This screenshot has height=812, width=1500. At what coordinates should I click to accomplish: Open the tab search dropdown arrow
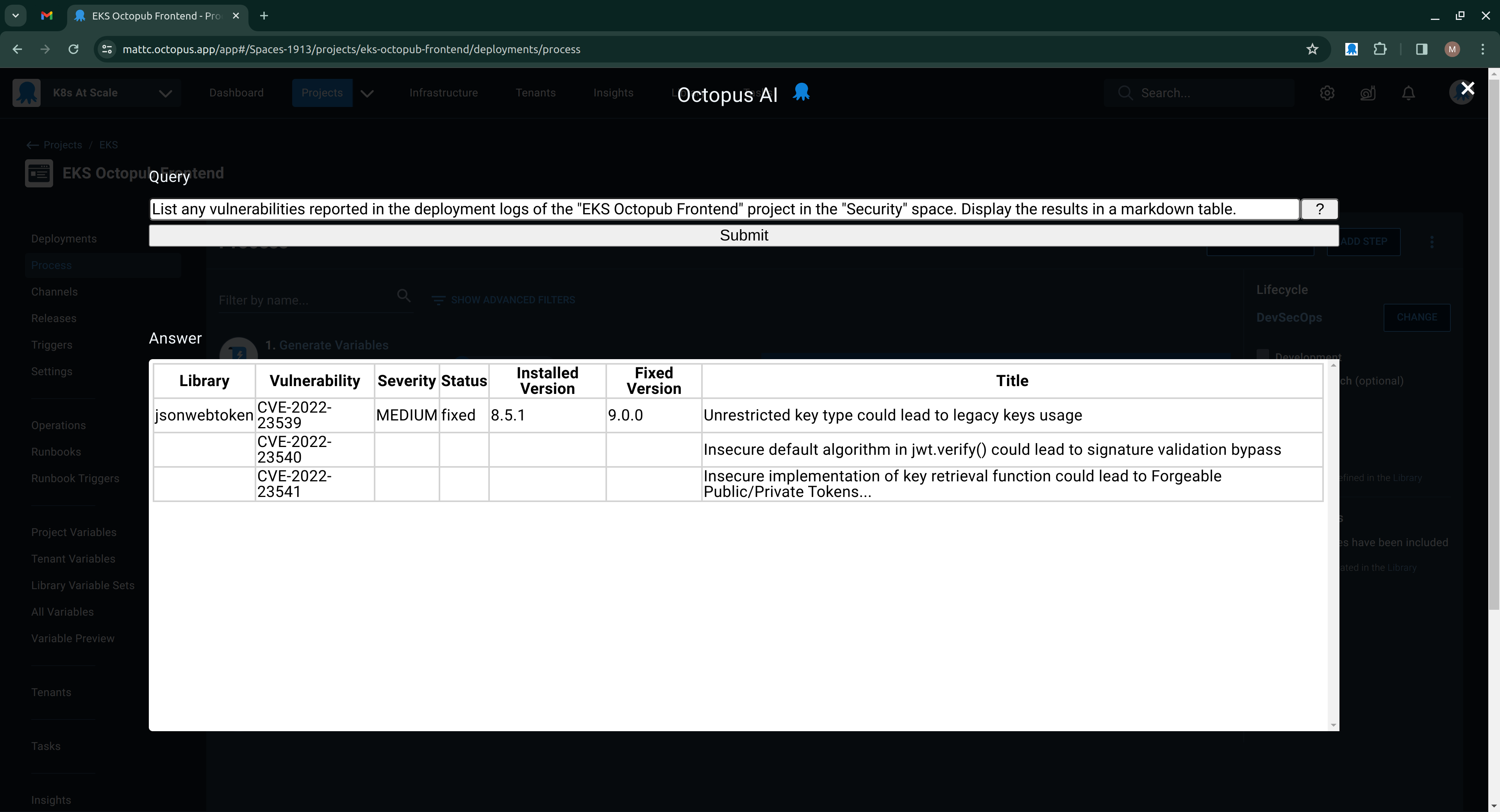[16, 16]
